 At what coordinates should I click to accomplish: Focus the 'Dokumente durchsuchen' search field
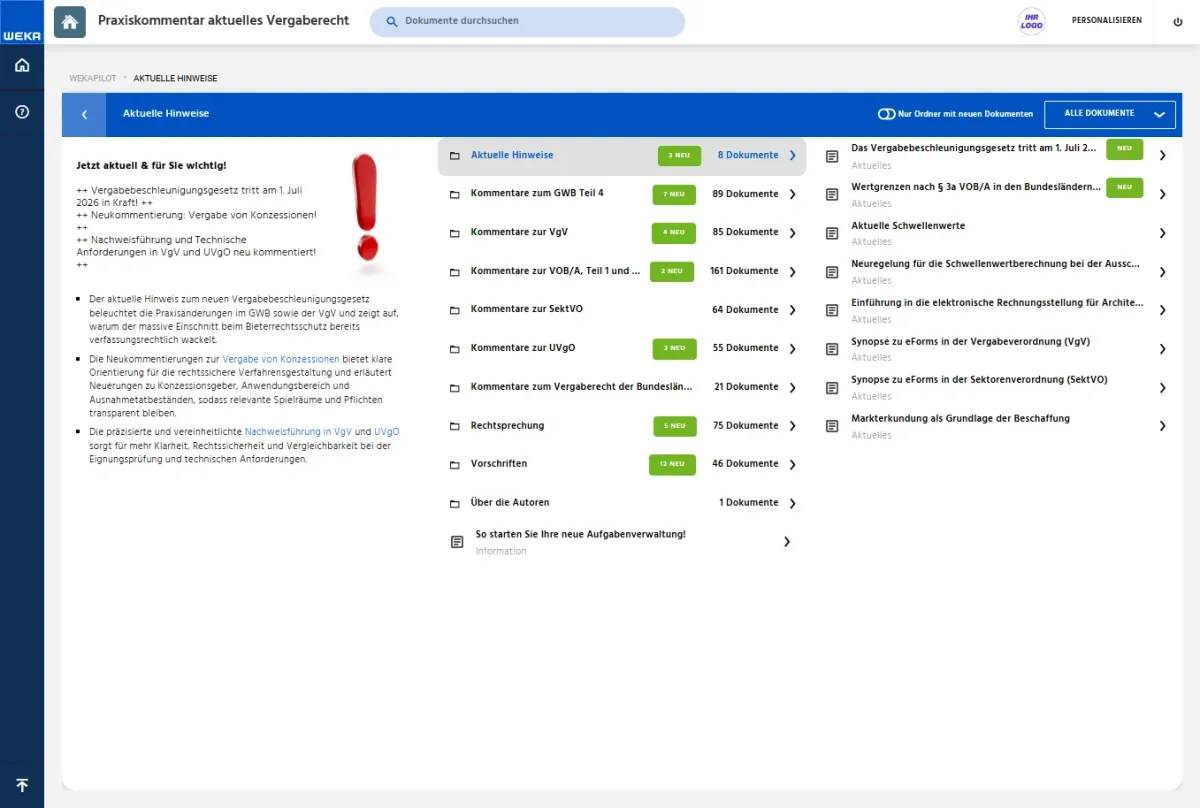click(527, 21)
